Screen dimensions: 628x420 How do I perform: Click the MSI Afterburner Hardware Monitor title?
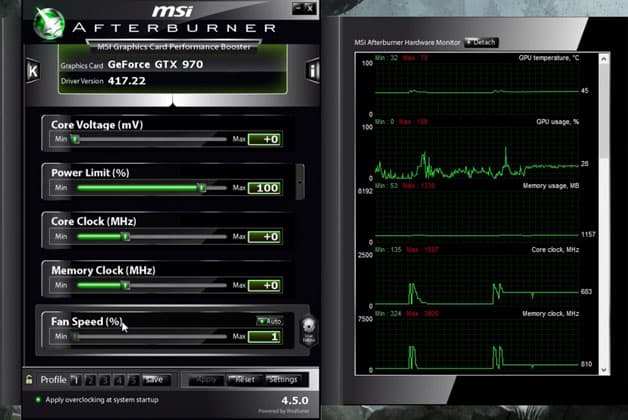click(x=407, y=42)
